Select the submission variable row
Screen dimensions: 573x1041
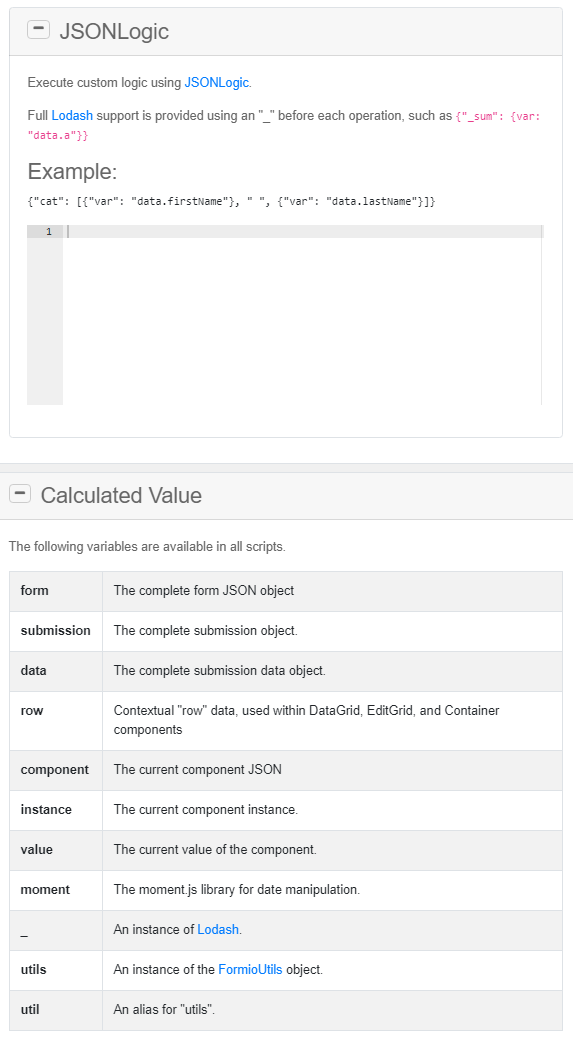(x=286, y=631)
